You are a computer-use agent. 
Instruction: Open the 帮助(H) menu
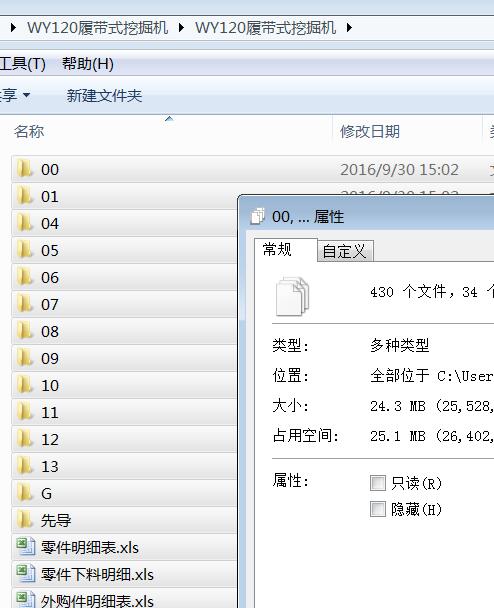coord(88,64)
